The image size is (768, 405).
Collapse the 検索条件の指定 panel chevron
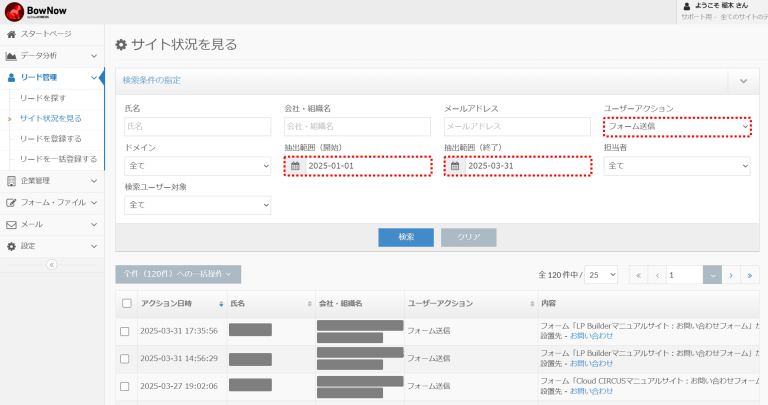[x=744, y=81]
